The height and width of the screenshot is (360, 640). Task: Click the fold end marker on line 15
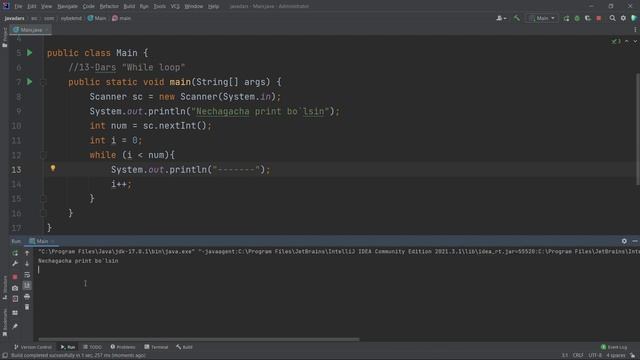(43, 198)
